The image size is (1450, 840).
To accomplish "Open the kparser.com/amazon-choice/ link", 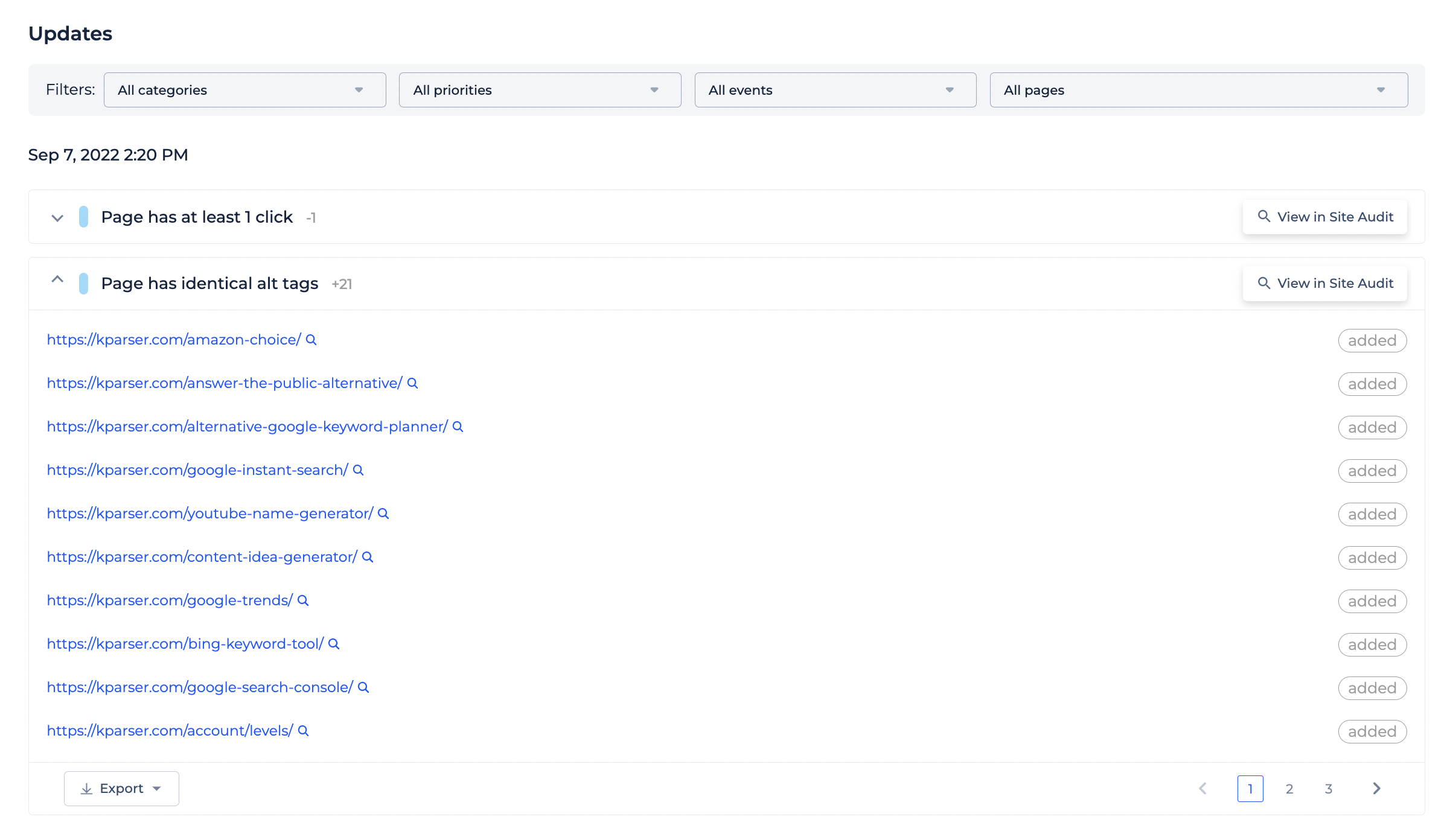I will [x=174, y=340].
